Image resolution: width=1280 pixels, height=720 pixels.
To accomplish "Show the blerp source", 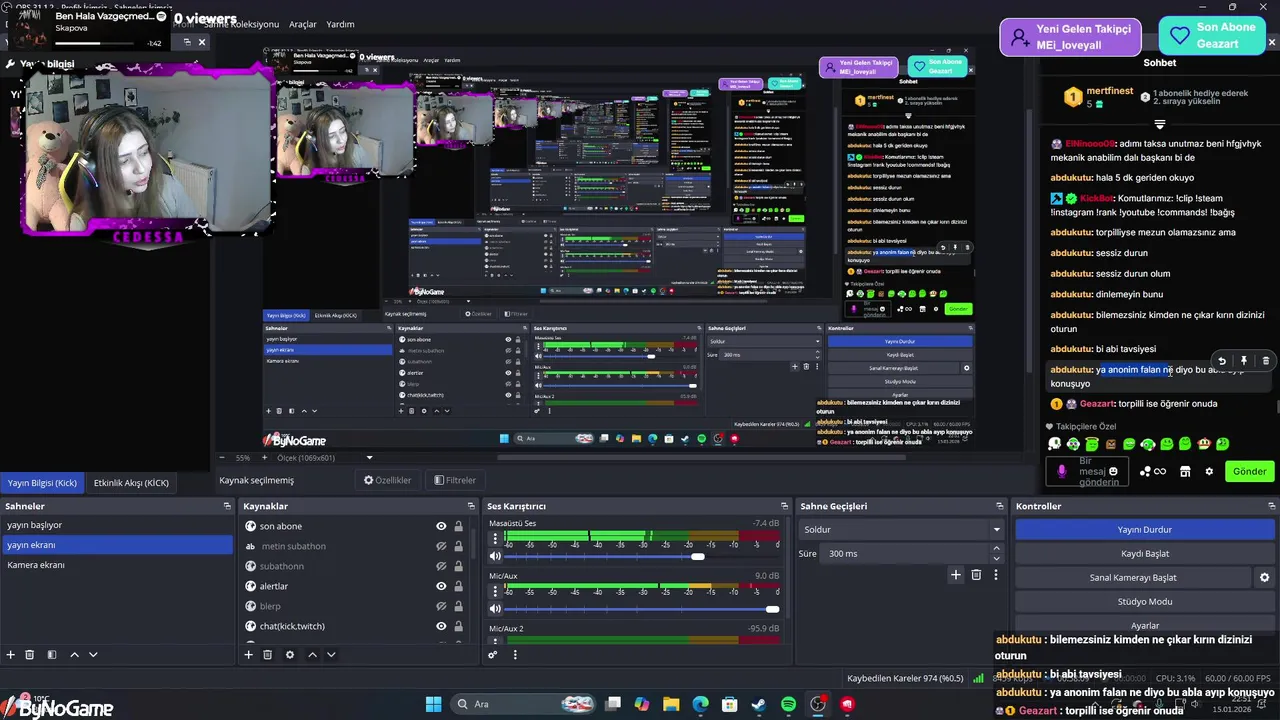I will [441, 606].
